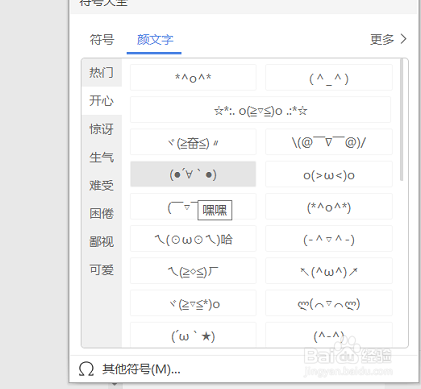Insert the o(>ω<)o emoticon
Viewport: 421px width, 389px height.
coord(329,174)
